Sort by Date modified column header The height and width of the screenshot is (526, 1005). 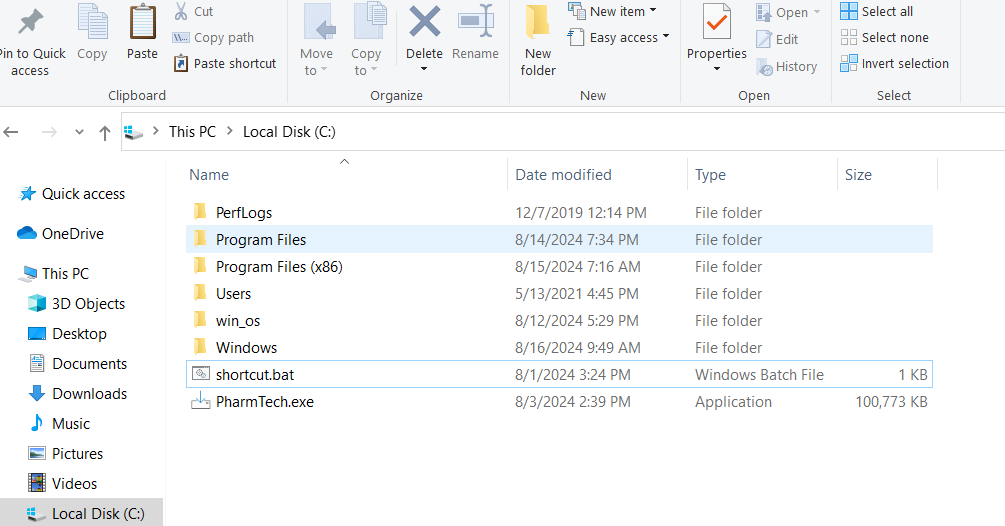tap(563, 175)
